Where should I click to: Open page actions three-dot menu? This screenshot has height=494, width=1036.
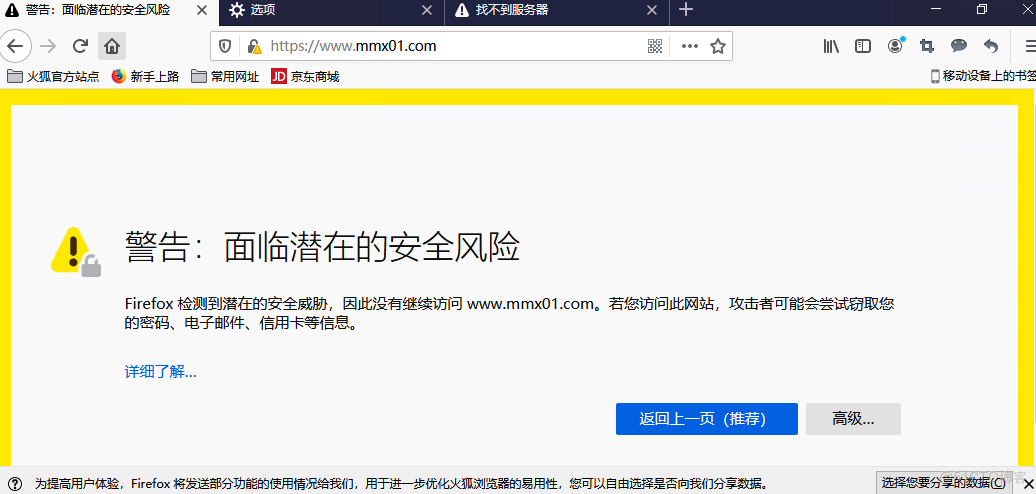(x=689, y=46)
